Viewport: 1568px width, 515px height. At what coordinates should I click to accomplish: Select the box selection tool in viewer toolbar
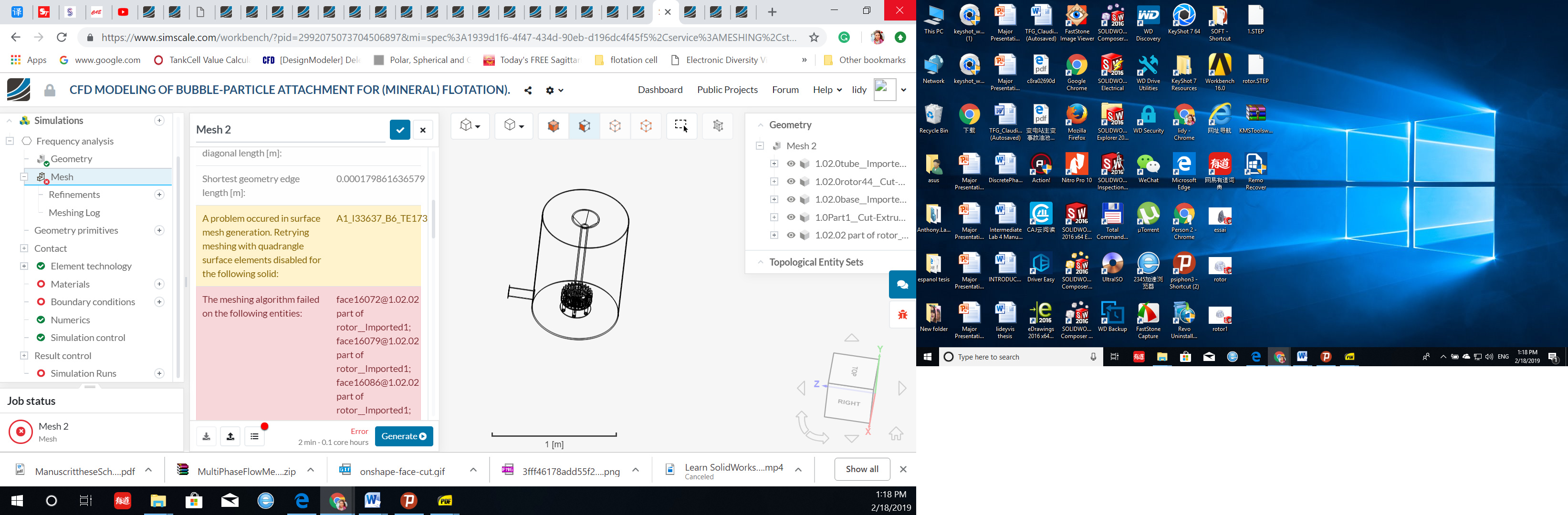tap(681, 125)
